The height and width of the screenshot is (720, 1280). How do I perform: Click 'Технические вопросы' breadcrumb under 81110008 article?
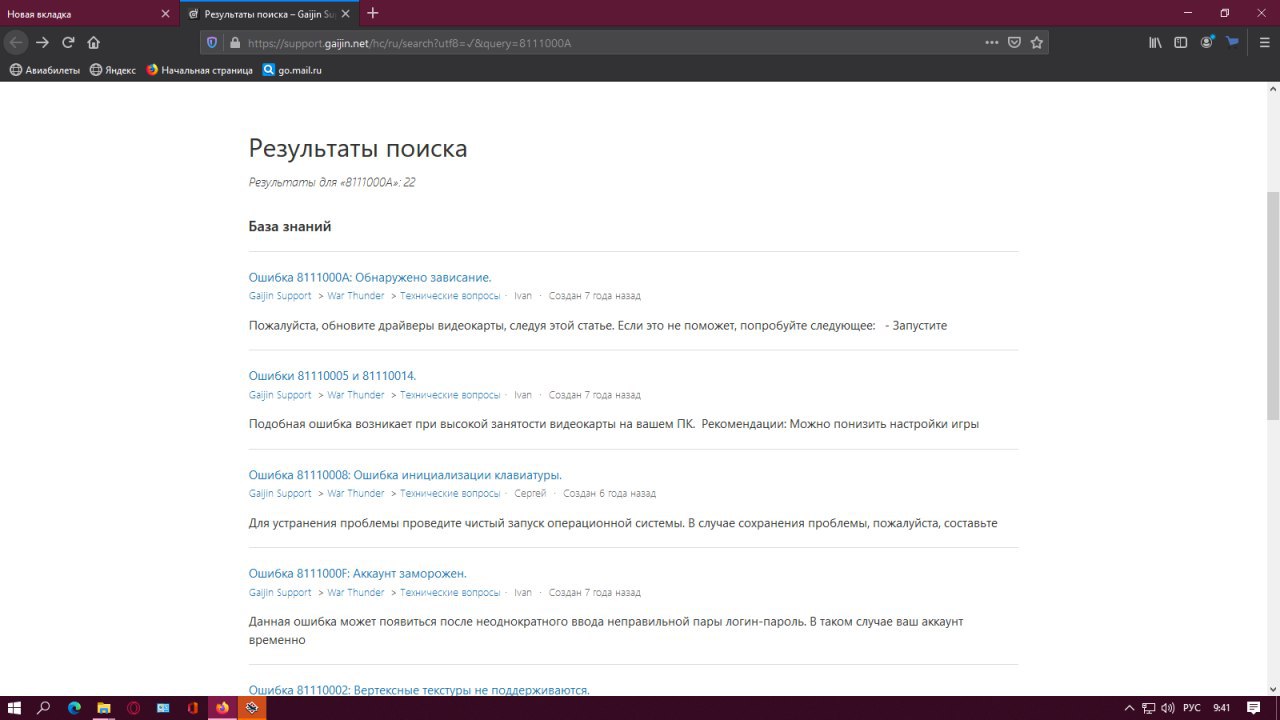click(x=450, y=493)
